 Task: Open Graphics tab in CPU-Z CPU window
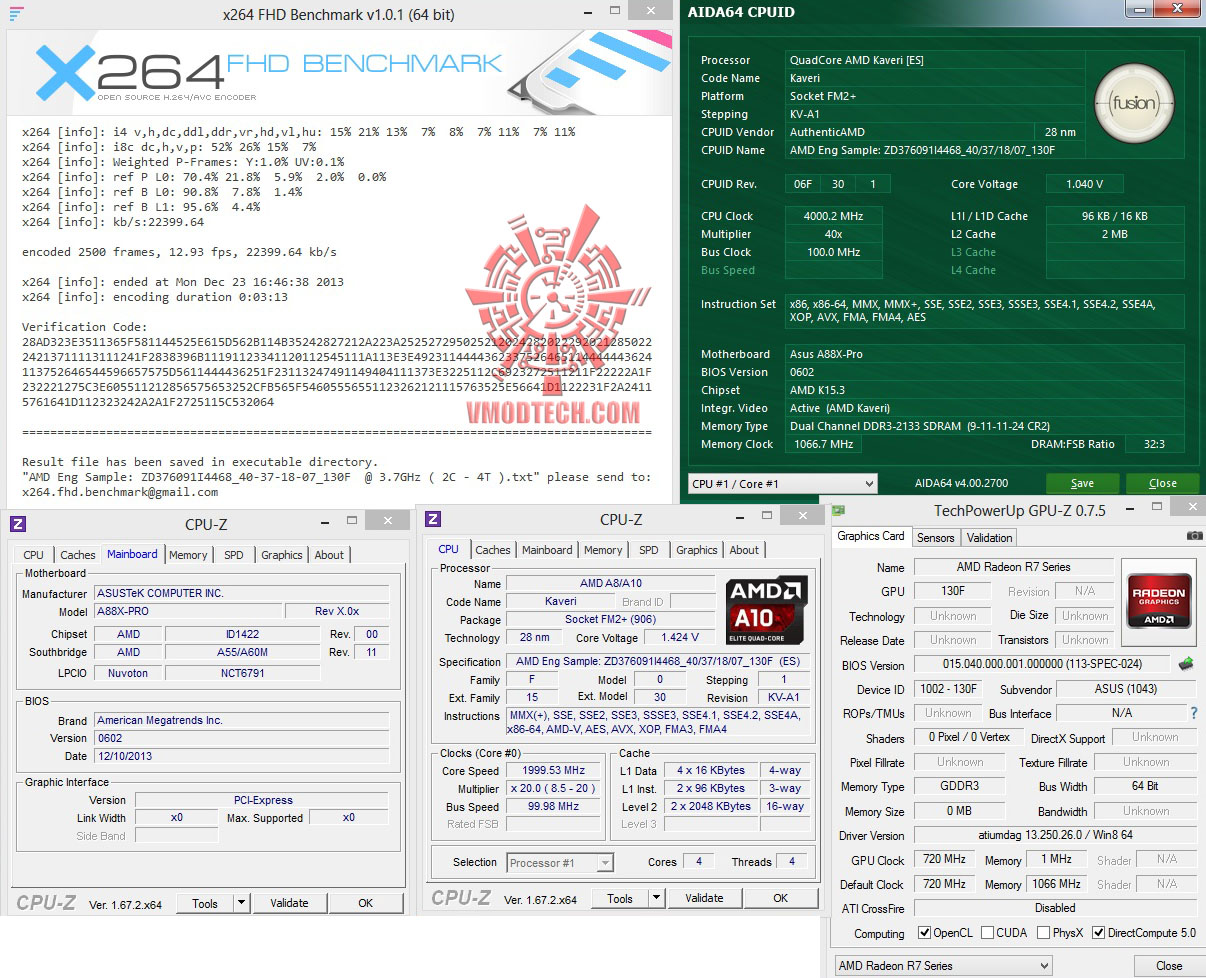(x=697, y=550)
